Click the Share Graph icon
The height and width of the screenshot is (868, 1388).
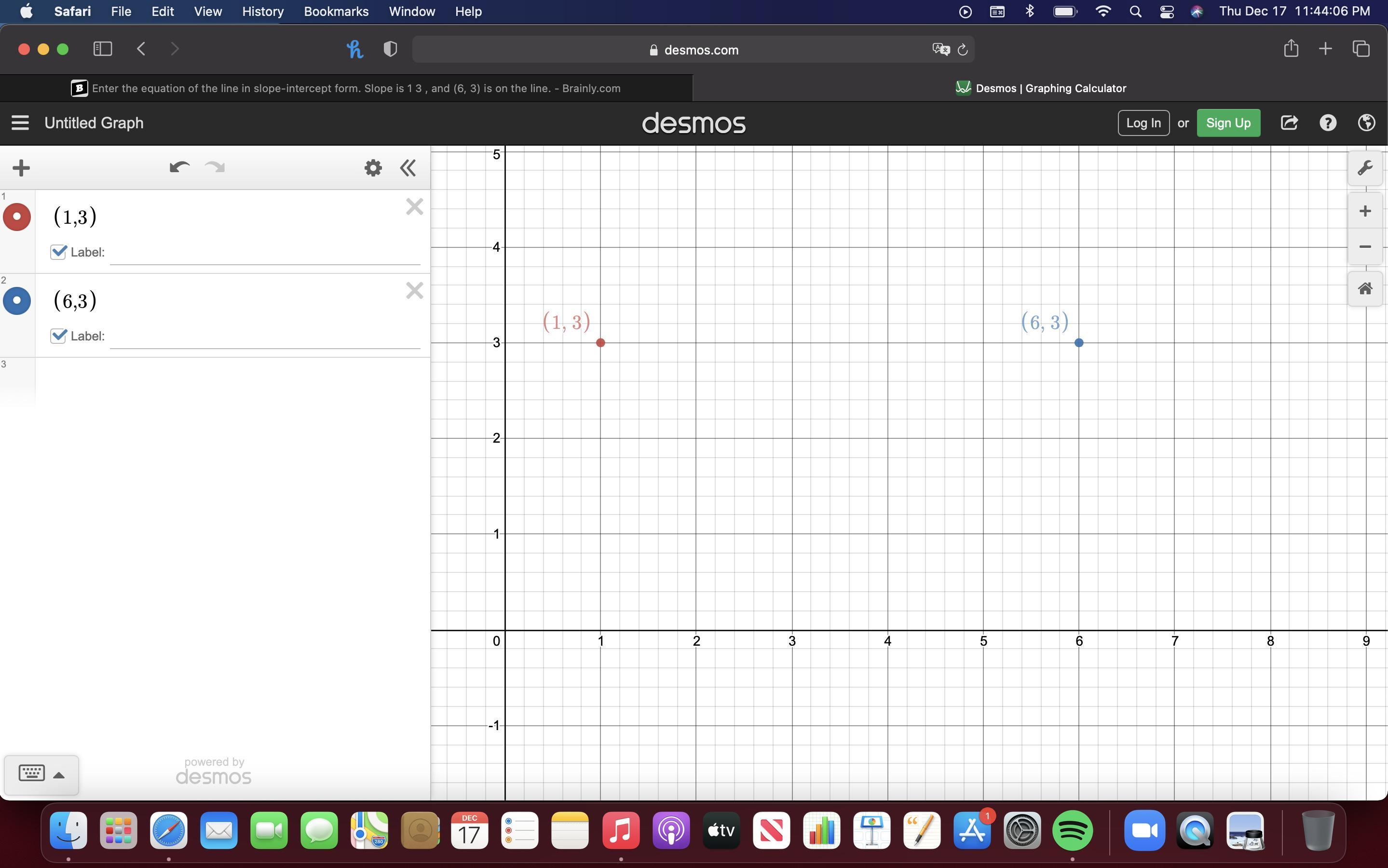(1289, 123)
